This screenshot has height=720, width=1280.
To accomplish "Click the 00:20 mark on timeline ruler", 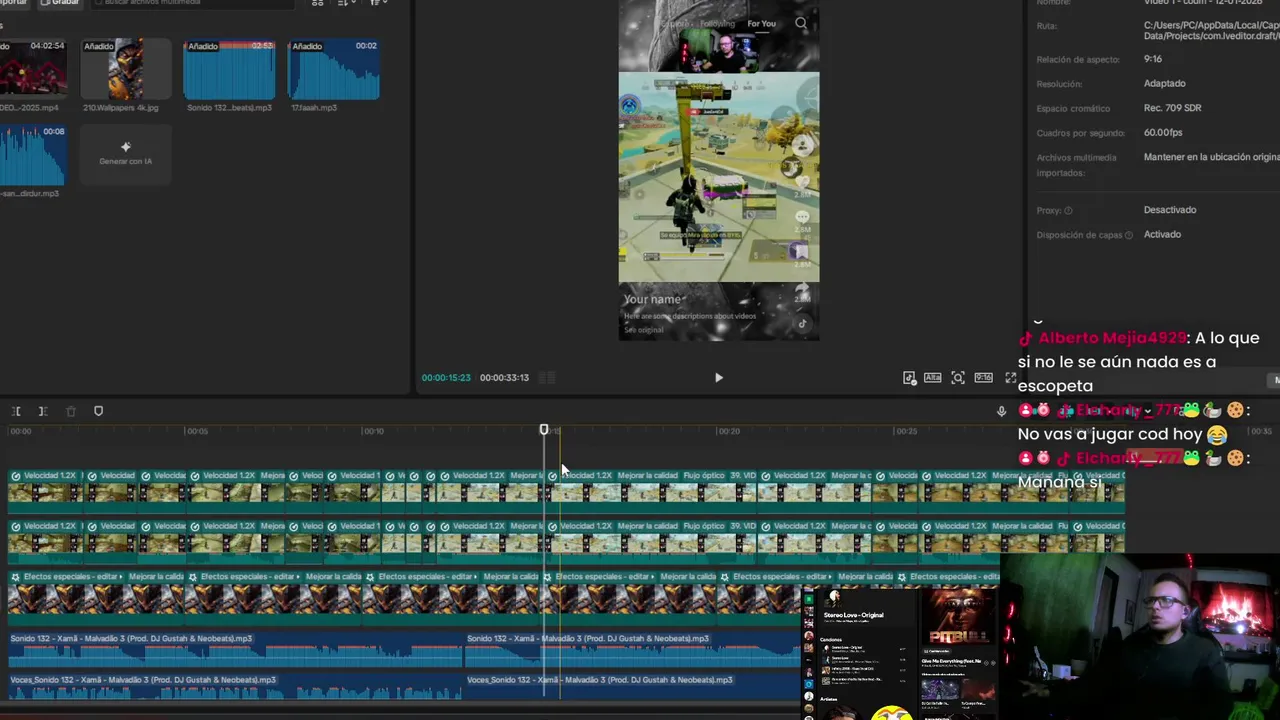I will 729,431.
